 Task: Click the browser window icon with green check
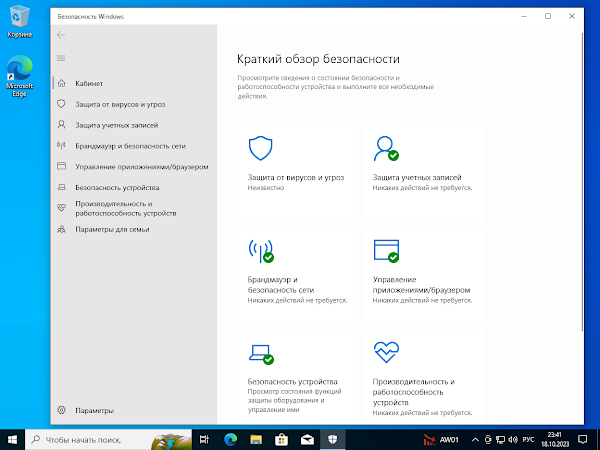point(386,251)
